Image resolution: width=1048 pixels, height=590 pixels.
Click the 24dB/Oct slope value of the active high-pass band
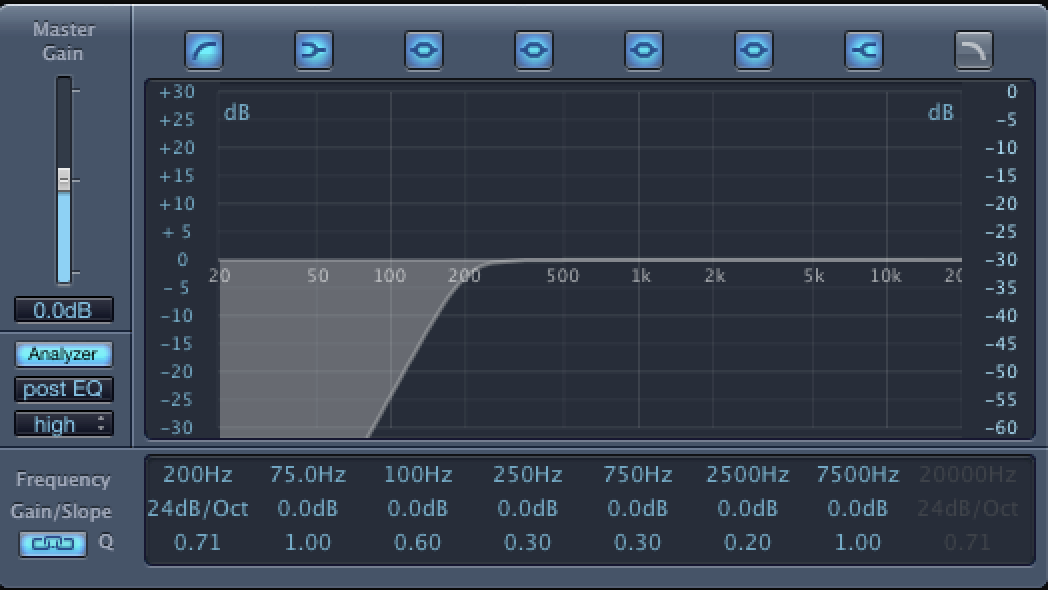click(x=198, y=508)
